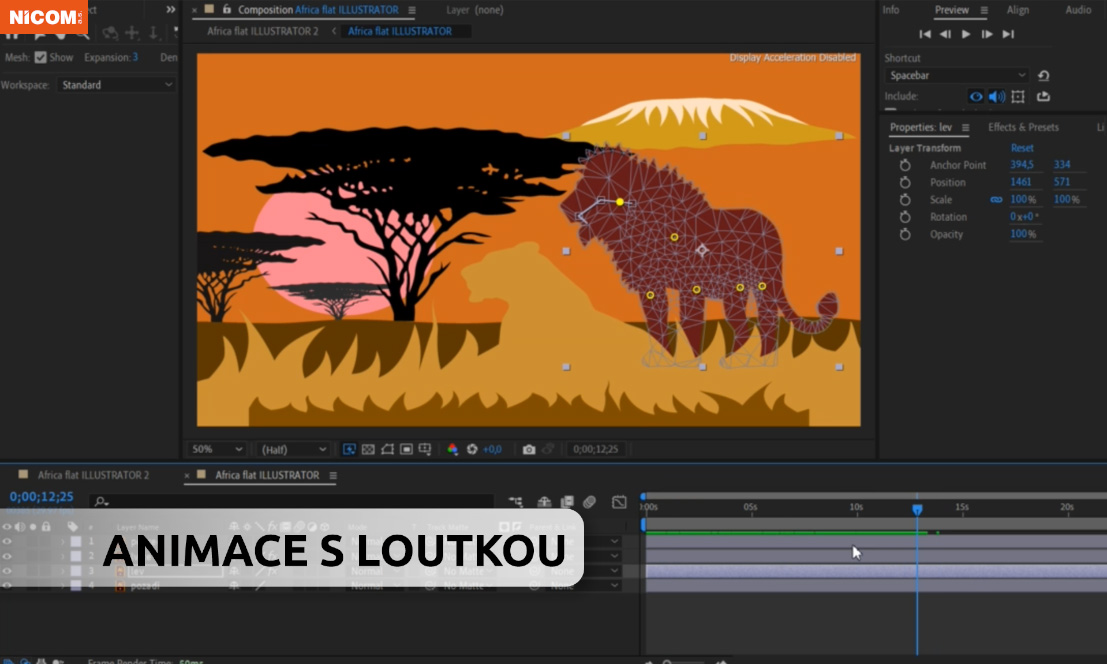
Task: Open Composition Mini-Flowchart icon
Action: [x=515, y=502]
